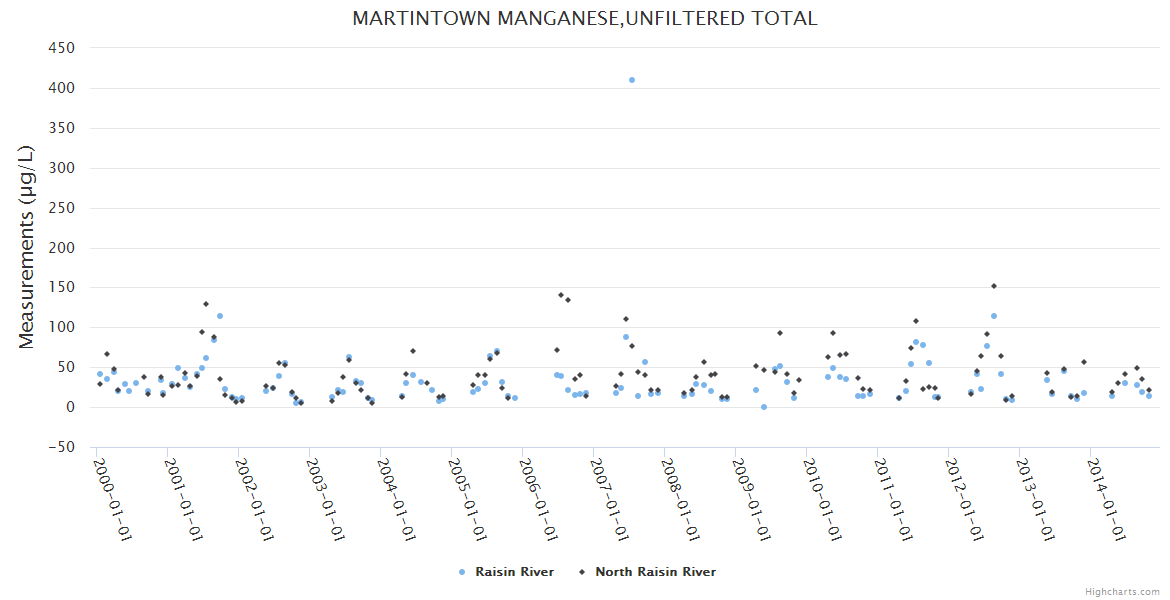The height and width of the screenshot is (600, 1170).
Task: Click the −50 y-axis value label
Action: 61,447
